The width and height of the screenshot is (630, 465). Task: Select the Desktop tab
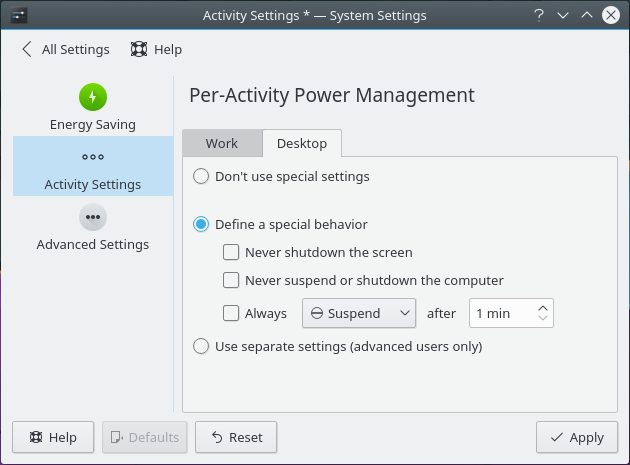[302, 143]
